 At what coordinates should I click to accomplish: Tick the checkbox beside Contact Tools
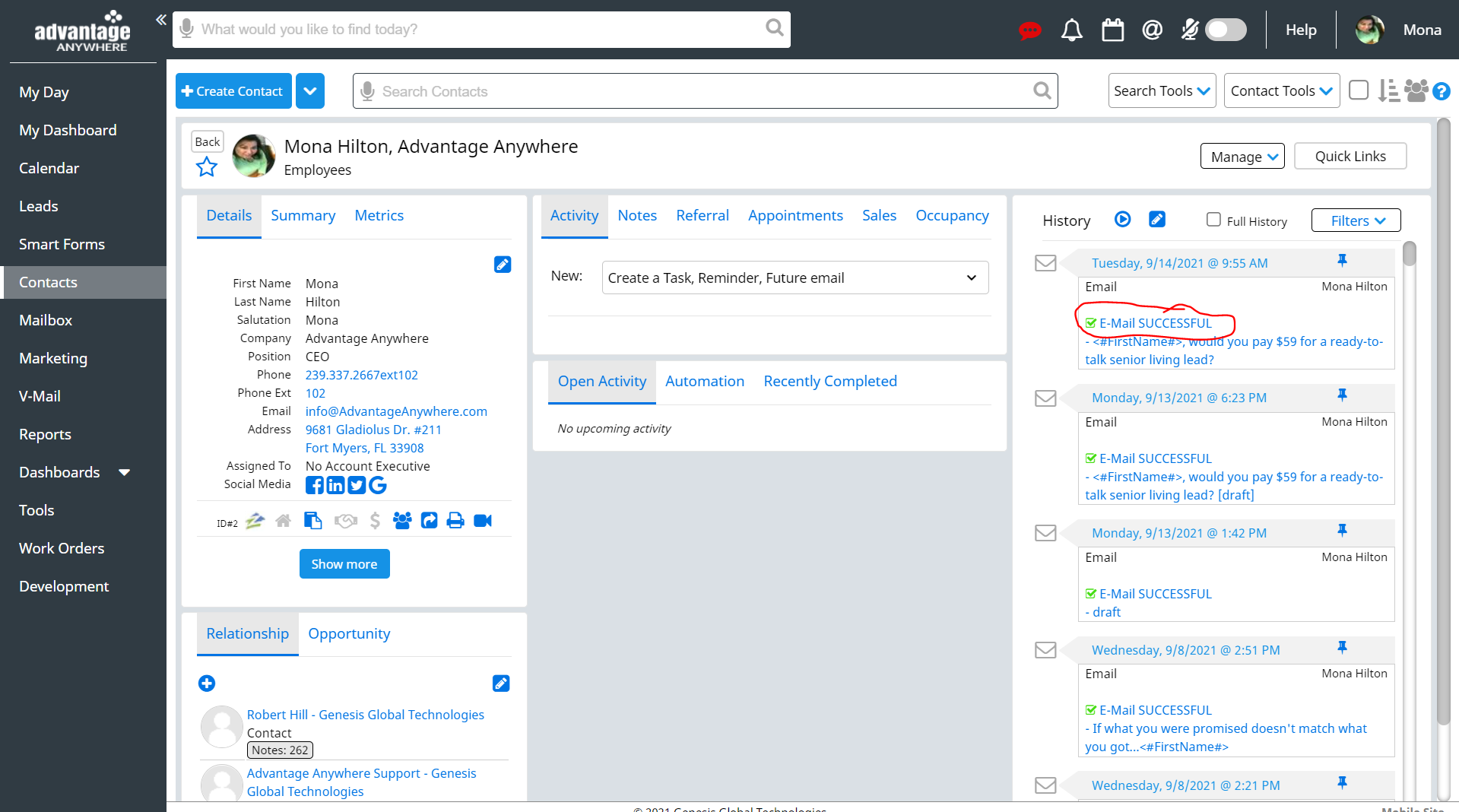click(x=1358, y=90)
